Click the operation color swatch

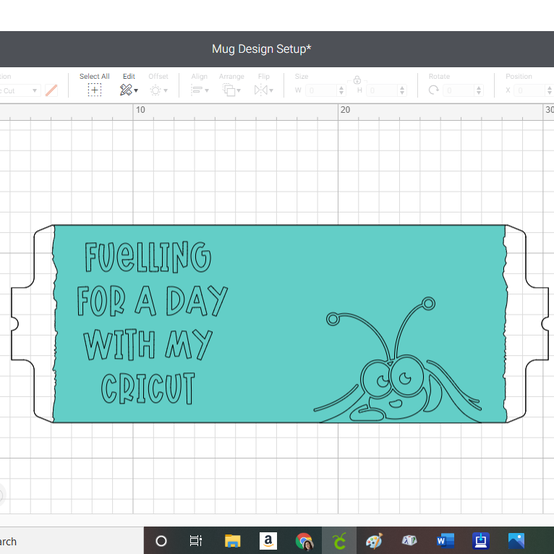point(51,90)
